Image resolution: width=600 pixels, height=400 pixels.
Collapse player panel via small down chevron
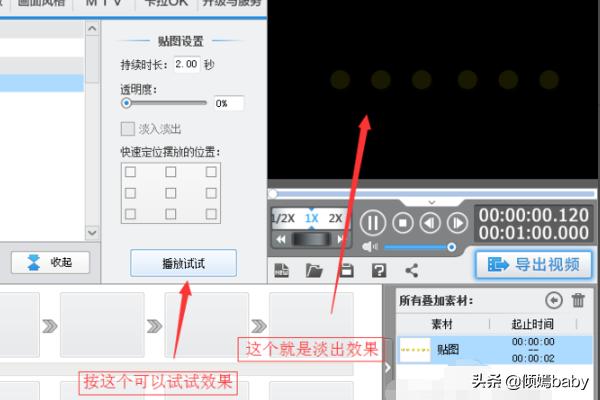tap(432, 202)
